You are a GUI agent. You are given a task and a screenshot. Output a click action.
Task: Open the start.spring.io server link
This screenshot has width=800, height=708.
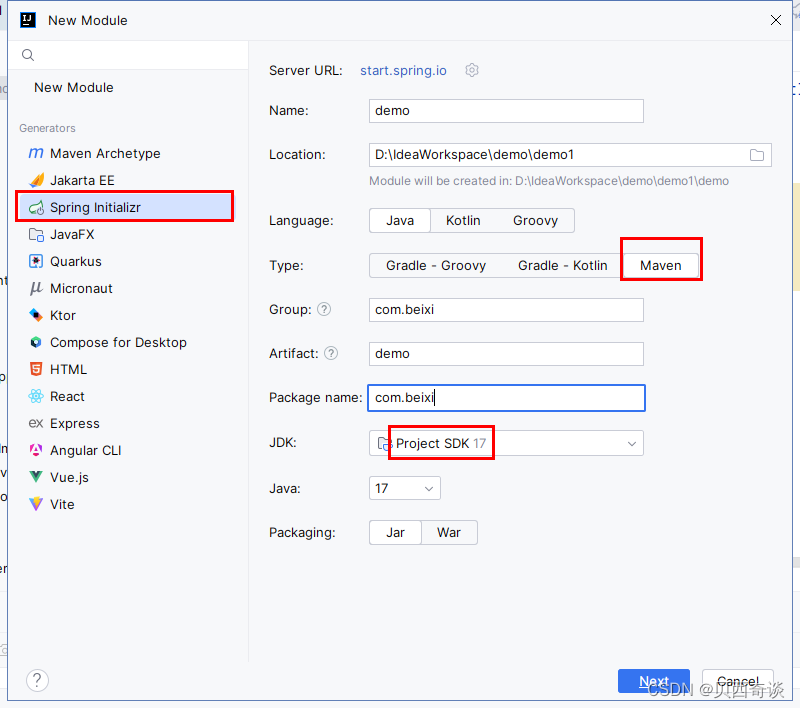pyautogui.click(x=403, y=70)
